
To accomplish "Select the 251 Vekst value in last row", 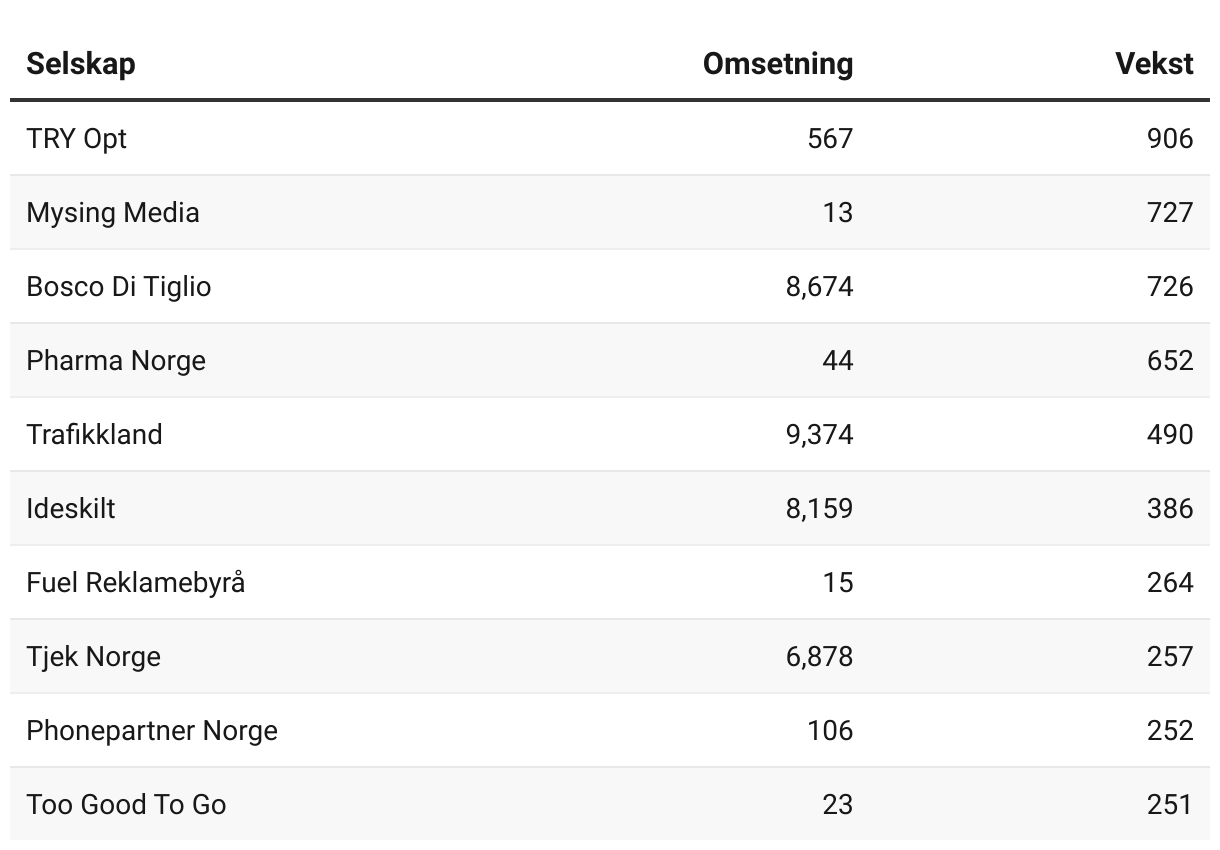I will pyautogui.click(x=1169, y=804).
